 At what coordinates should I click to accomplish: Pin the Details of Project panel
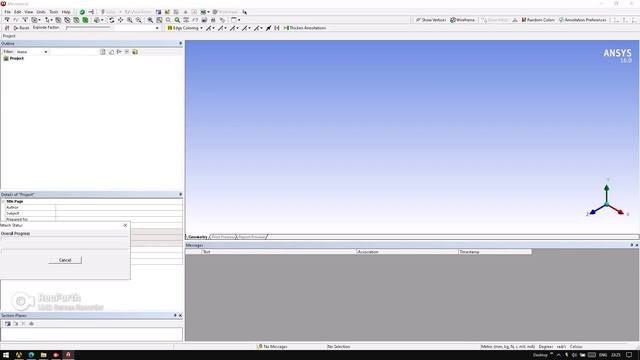pos(180,194)
